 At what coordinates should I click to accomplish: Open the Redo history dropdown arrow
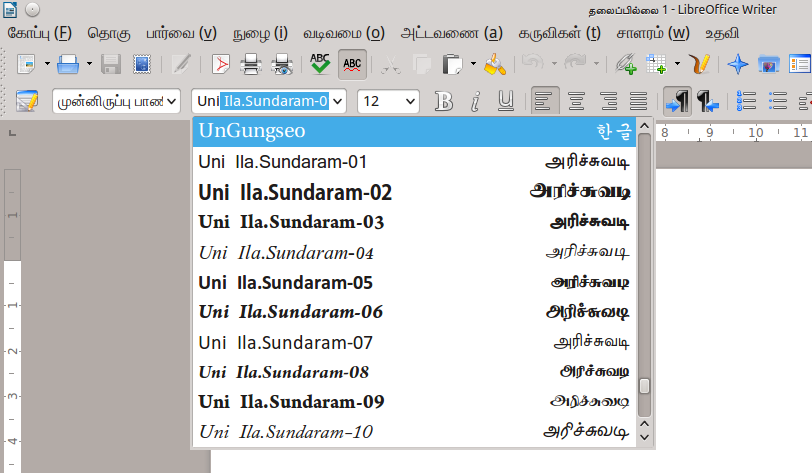click(x=596, y=64)
